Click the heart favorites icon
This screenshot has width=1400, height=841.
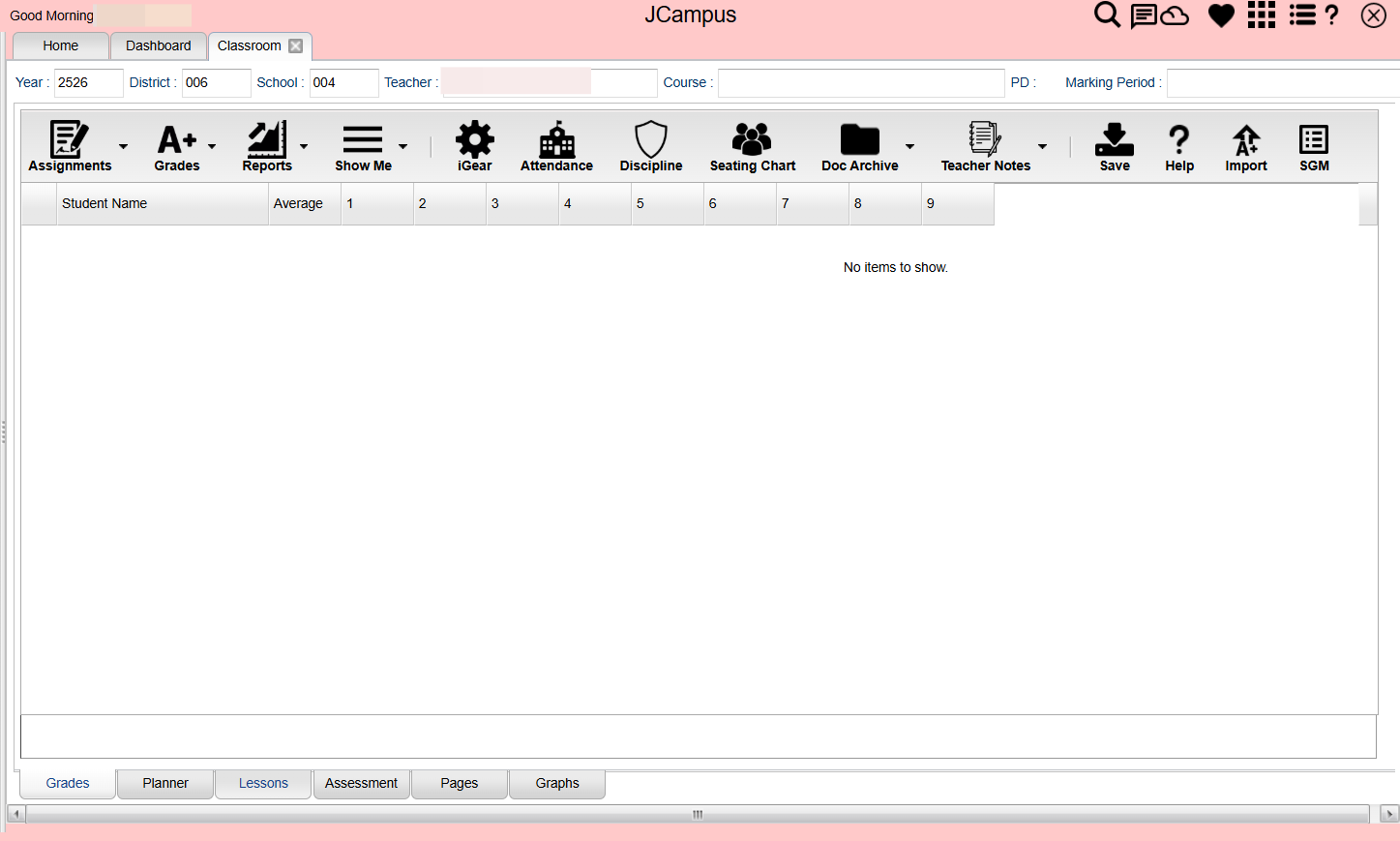(x=1221, y=15)
